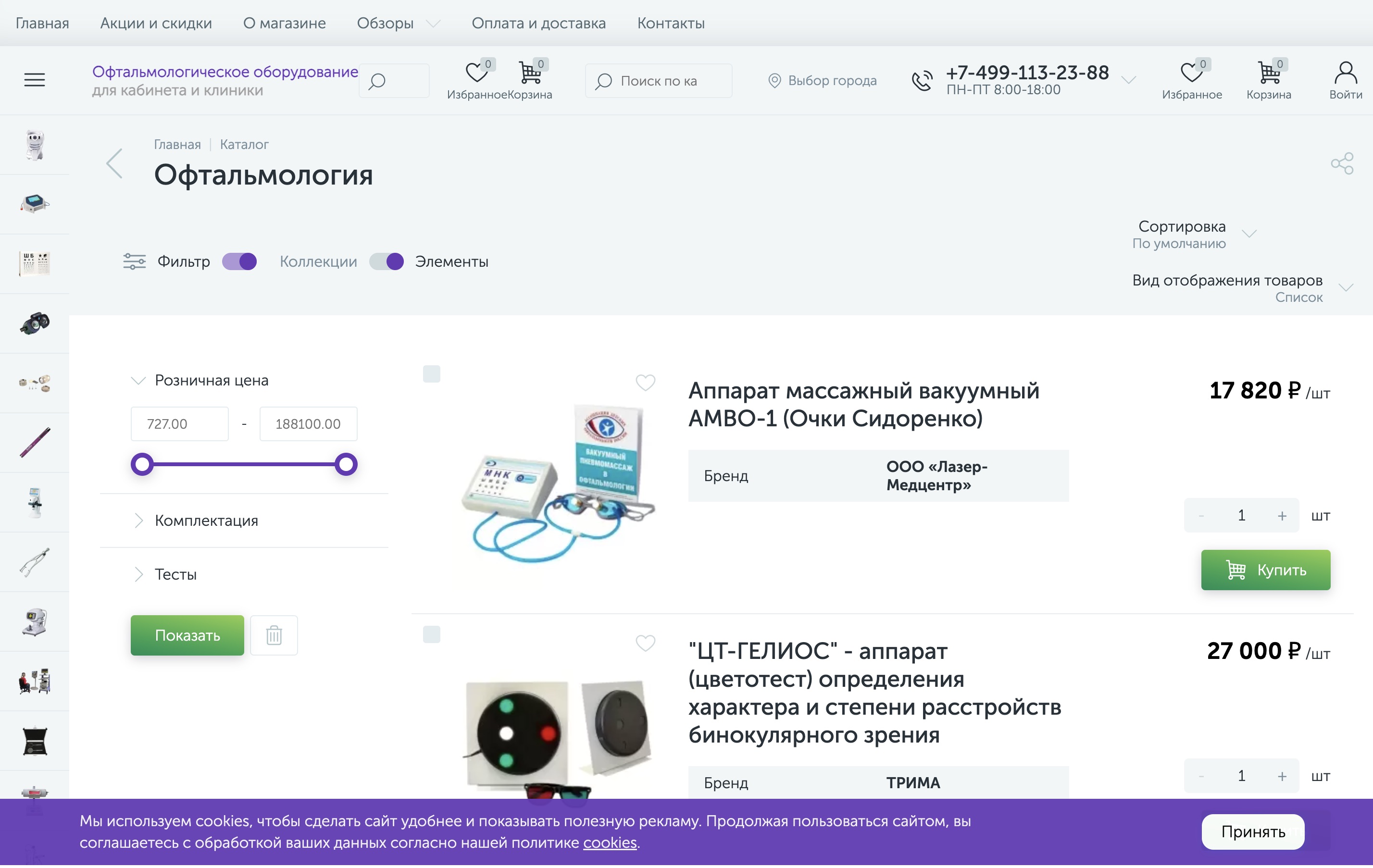Click the phone handset icon

point(922,80)
